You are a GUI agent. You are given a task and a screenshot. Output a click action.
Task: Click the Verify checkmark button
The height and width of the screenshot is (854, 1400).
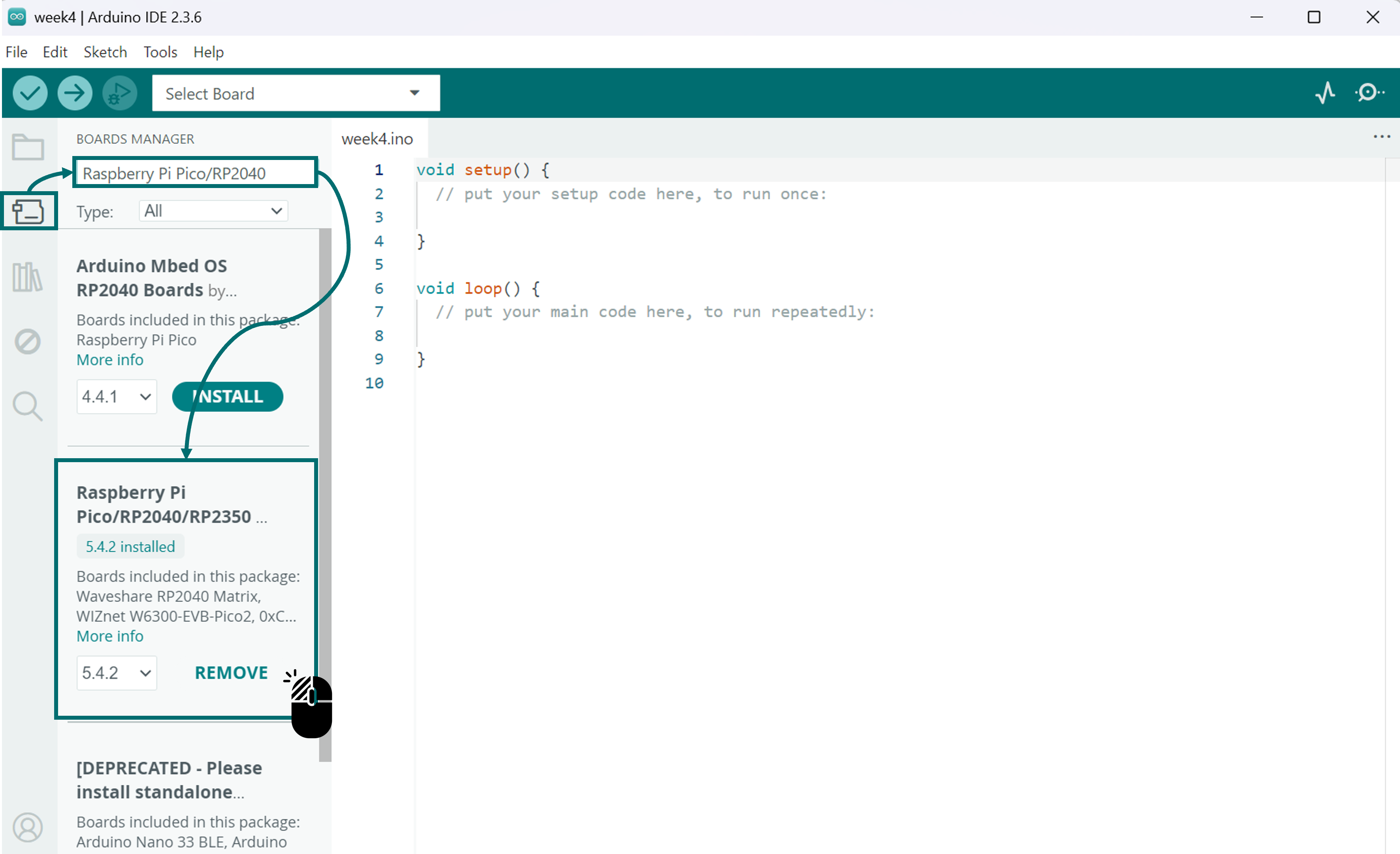(30, 93)
